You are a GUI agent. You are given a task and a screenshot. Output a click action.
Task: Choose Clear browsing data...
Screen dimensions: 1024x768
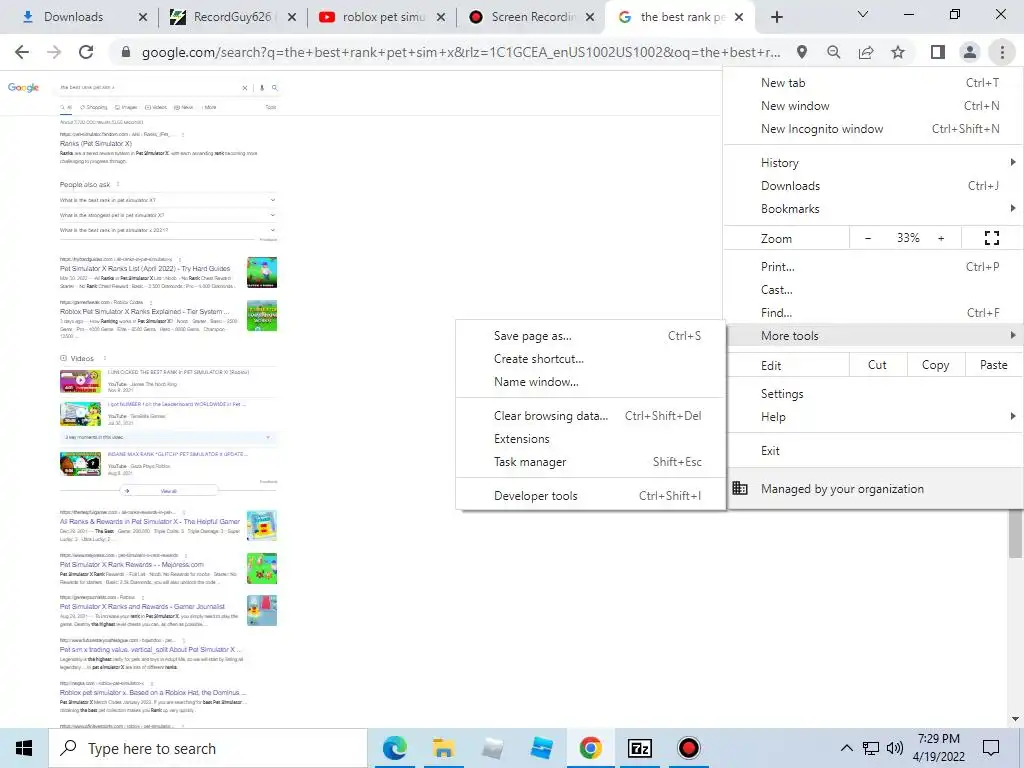[x=590, y=416]
